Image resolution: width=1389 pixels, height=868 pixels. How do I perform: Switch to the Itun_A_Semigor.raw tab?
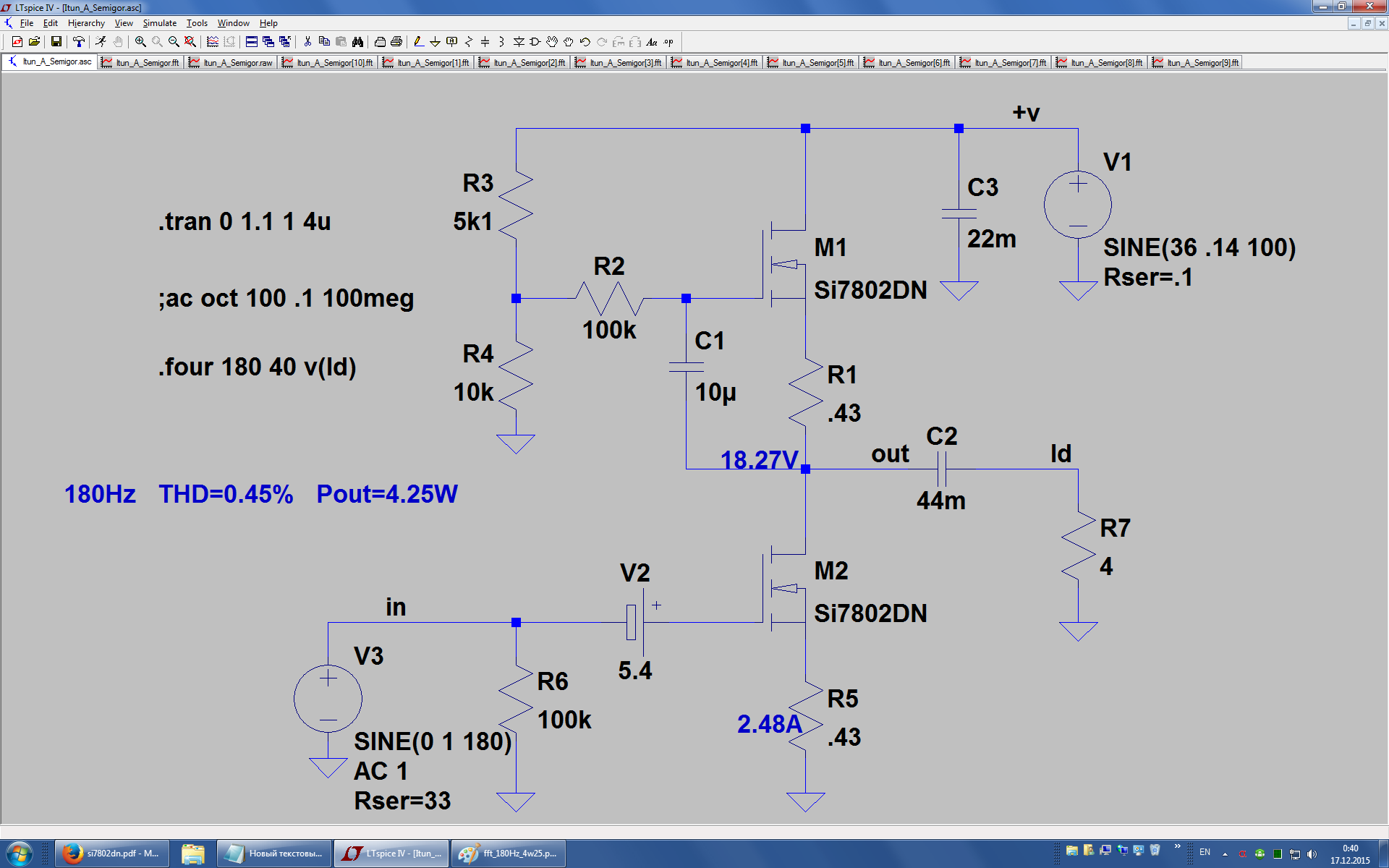[231, 63]
